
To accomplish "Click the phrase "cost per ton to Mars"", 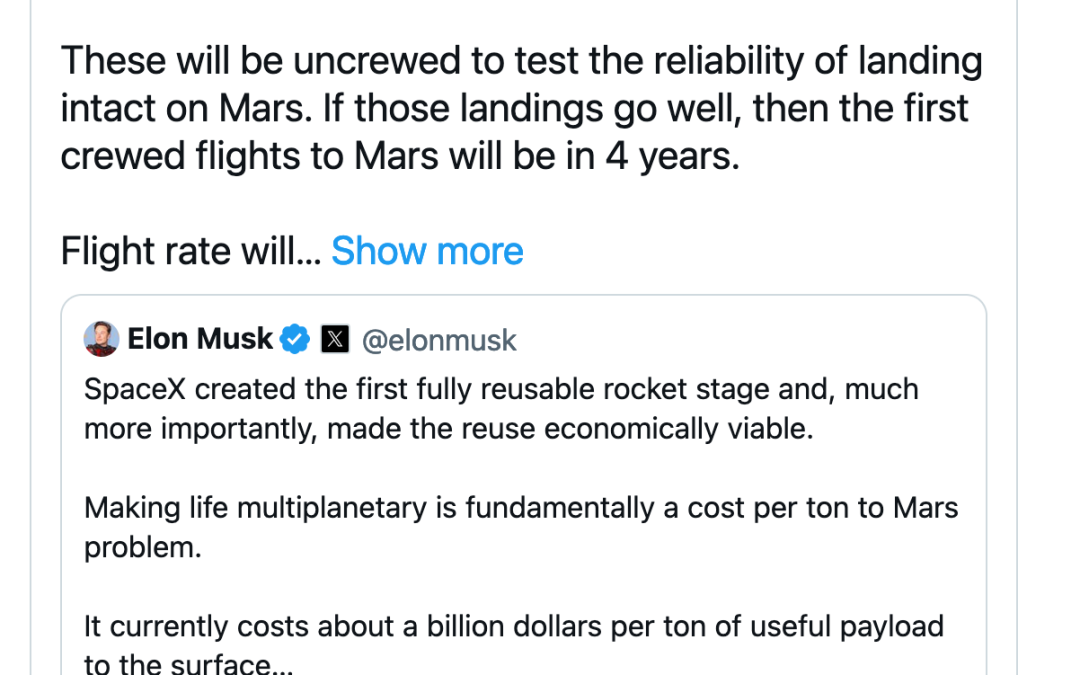I will click(808, 508).
